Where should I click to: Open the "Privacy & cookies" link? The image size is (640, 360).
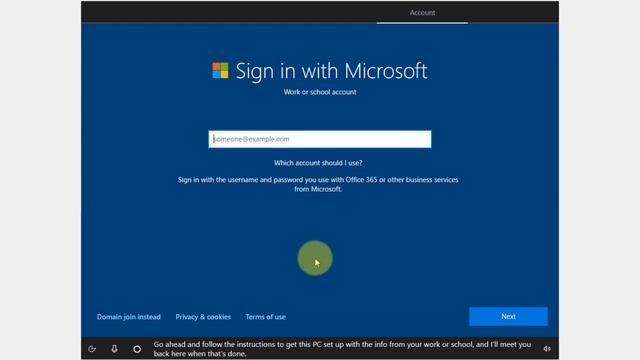click(x=203, y=317)
